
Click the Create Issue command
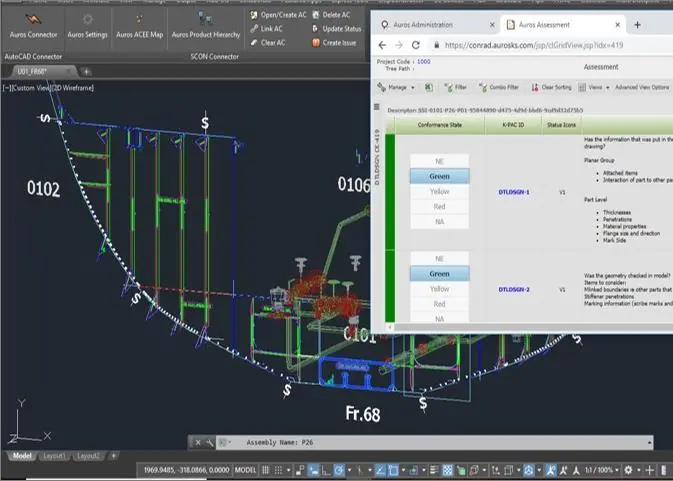tap(334, 42)
